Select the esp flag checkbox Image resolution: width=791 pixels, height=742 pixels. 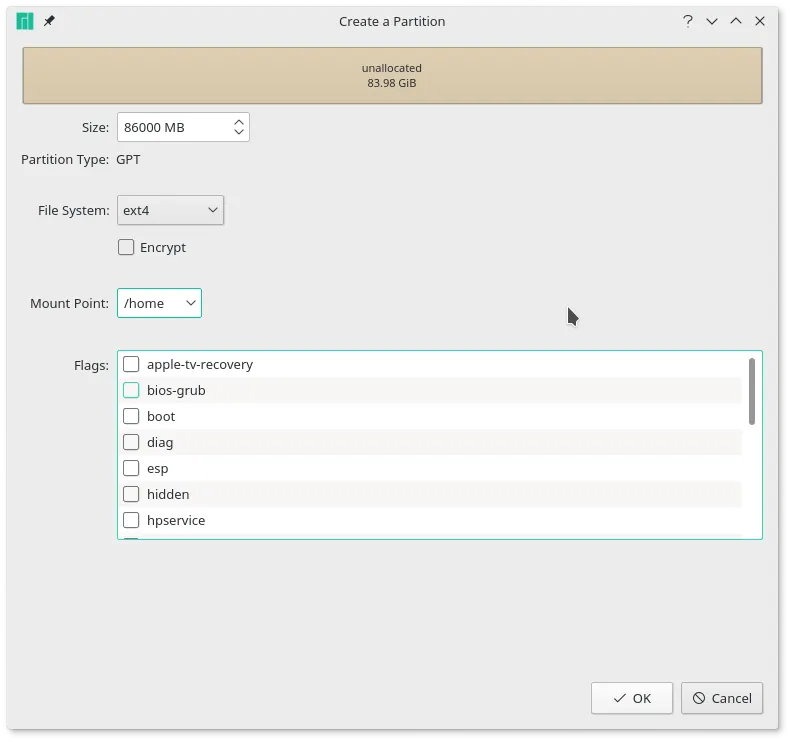pyautogui.click(x=131, y=468)
